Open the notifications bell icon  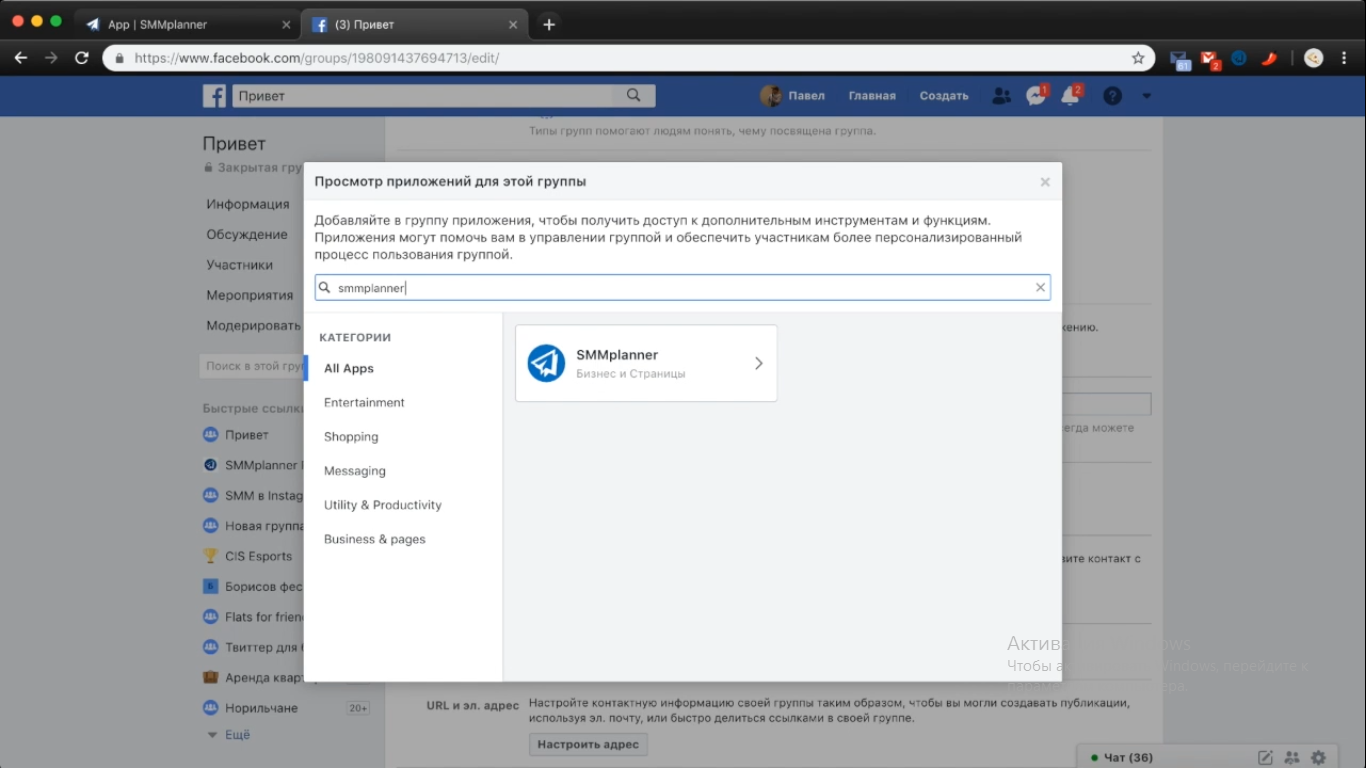tap(1071, 96)
